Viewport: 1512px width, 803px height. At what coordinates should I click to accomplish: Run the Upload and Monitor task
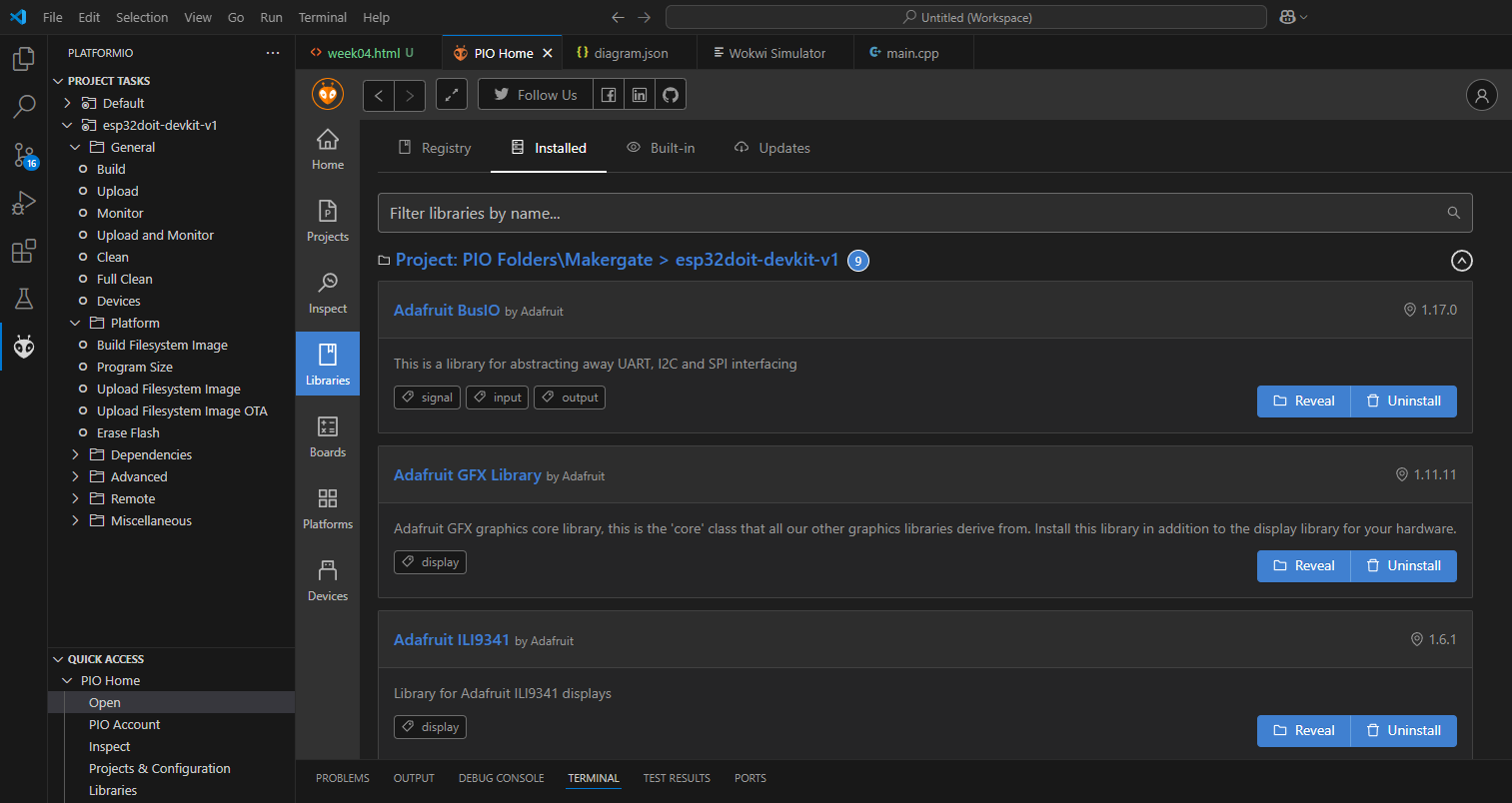155,235
